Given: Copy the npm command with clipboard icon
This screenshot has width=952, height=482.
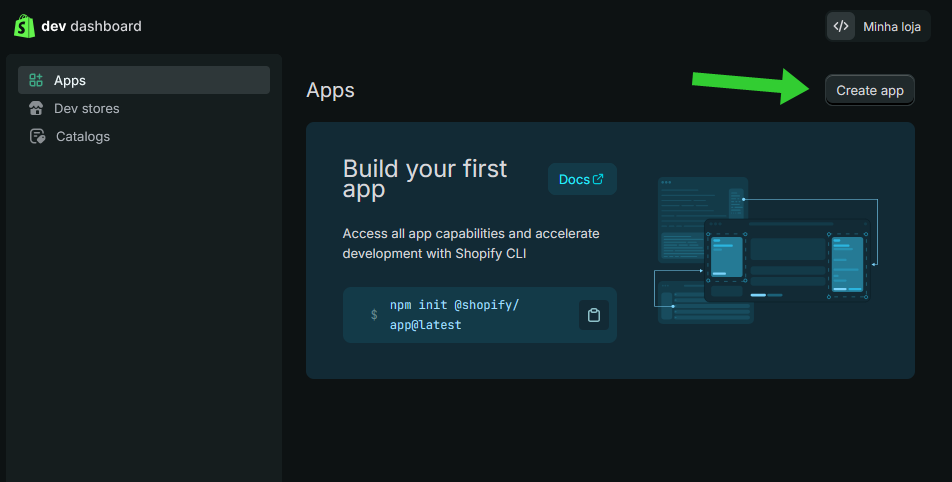Looking at the screenshot, I should [x=594, y=315].
